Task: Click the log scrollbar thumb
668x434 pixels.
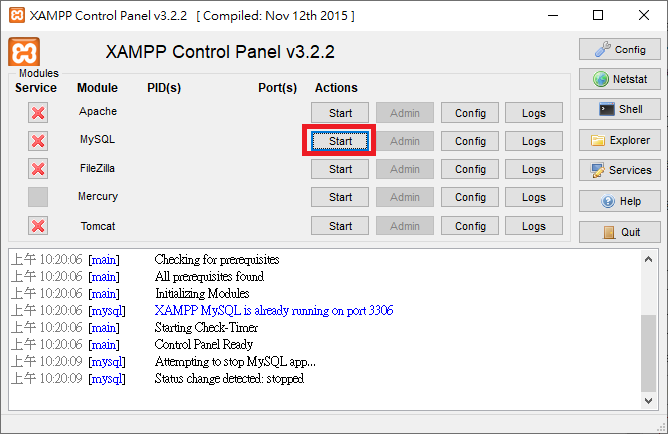Action: coord(648,353)
